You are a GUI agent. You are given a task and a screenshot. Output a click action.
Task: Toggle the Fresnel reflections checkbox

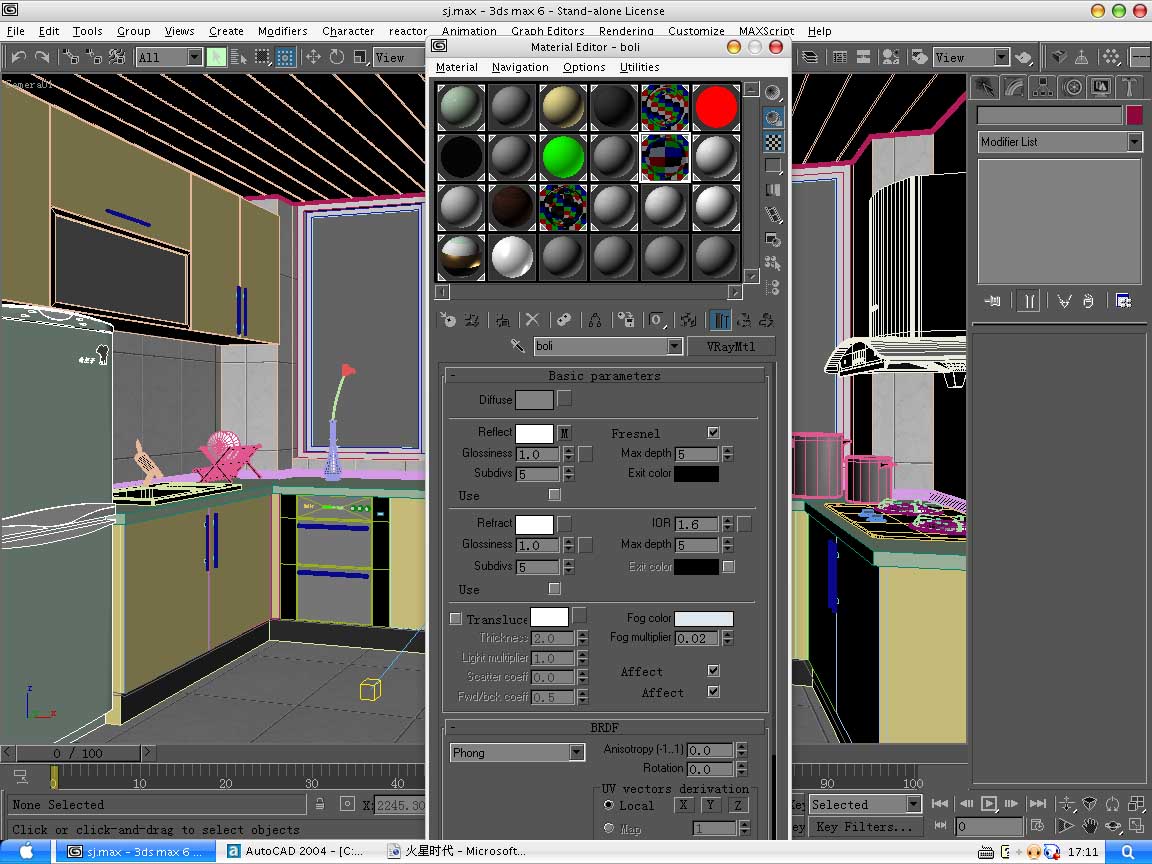pyautogui.click(x=713, y=432)
